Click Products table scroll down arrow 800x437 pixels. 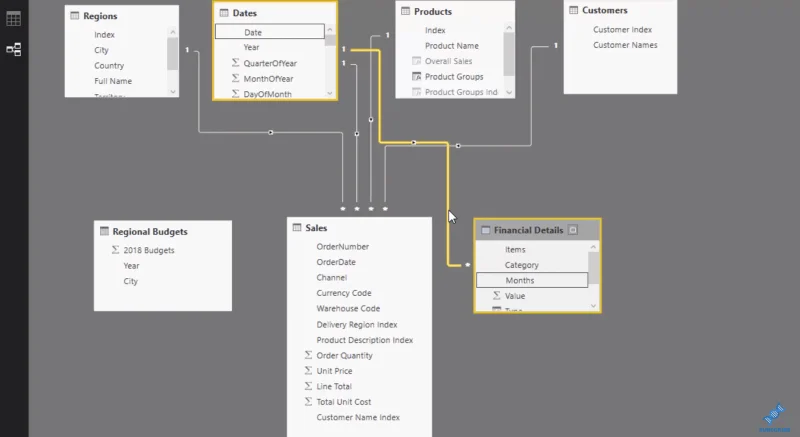point(509,92)
